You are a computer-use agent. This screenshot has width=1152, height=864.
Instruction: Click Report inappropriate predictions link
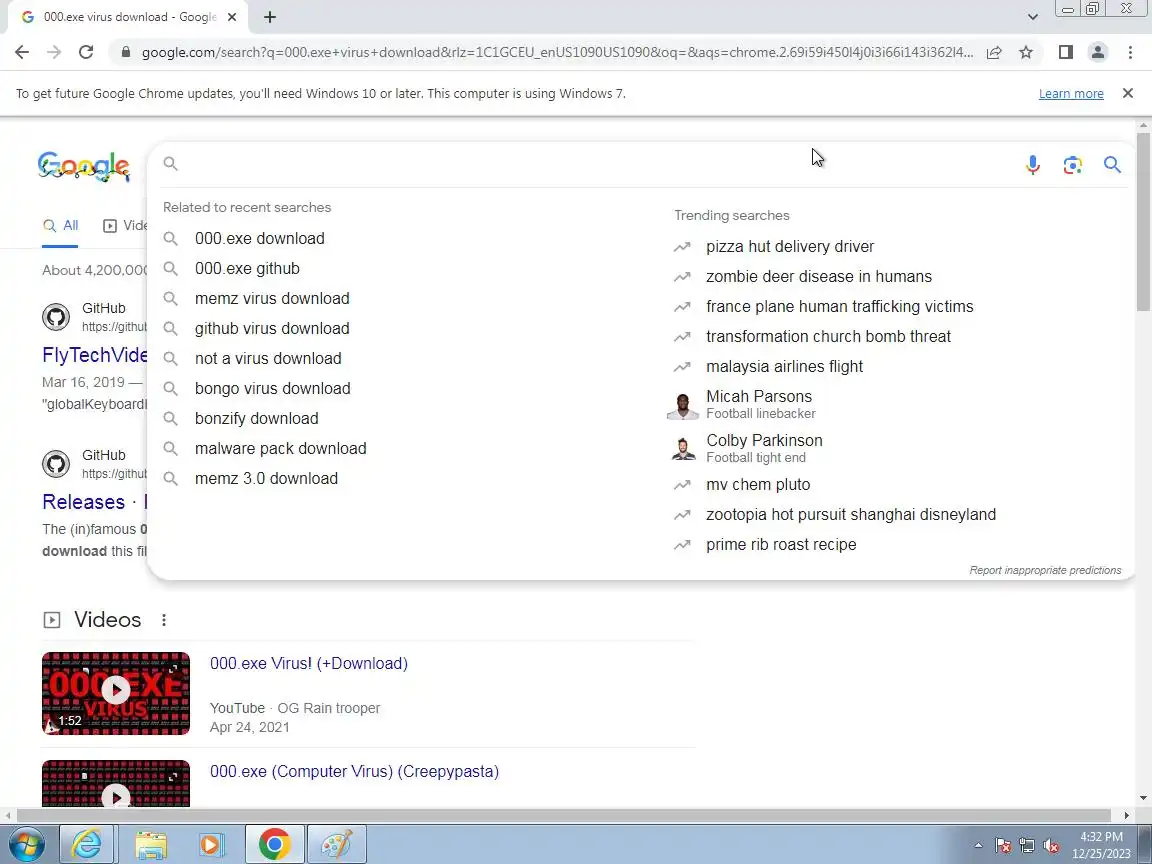point(1045,570)
